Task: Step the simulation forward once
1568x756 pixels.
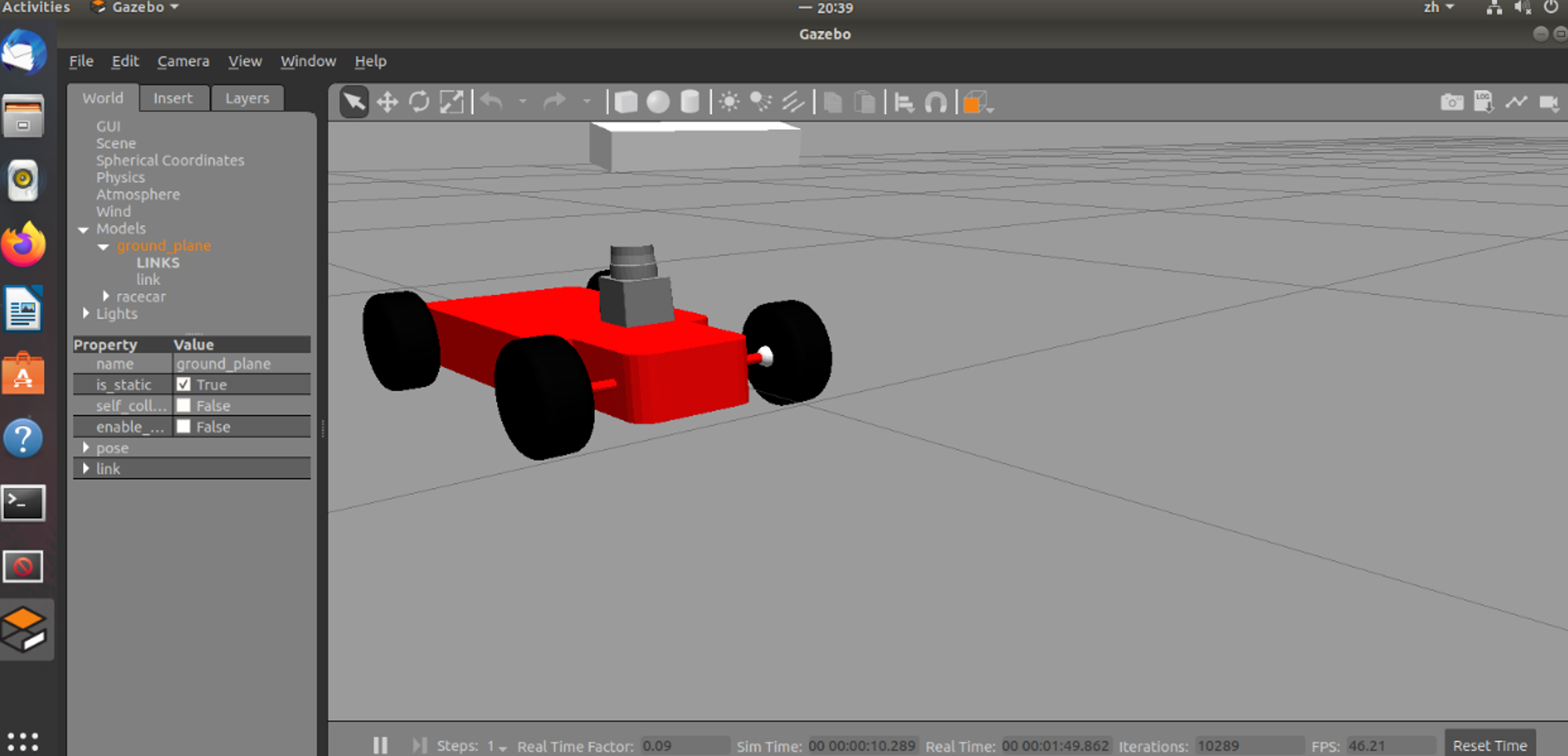Action: pos(419,745)
